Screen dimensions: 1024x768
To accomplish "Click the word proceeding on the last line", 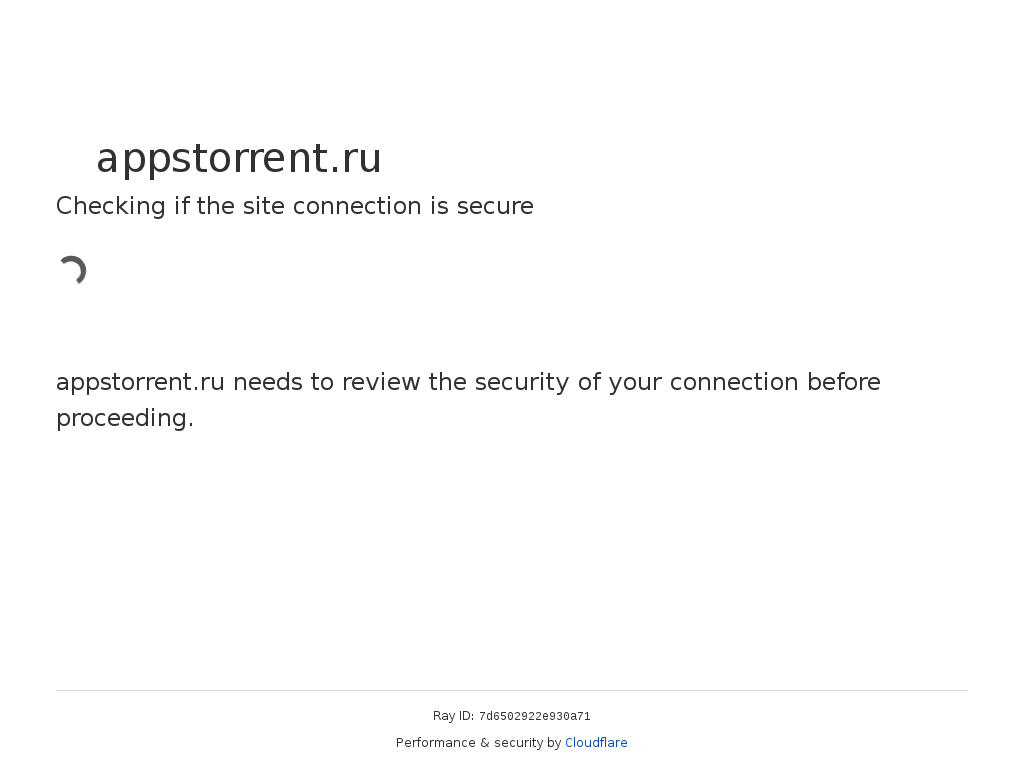I will point(121,419).
